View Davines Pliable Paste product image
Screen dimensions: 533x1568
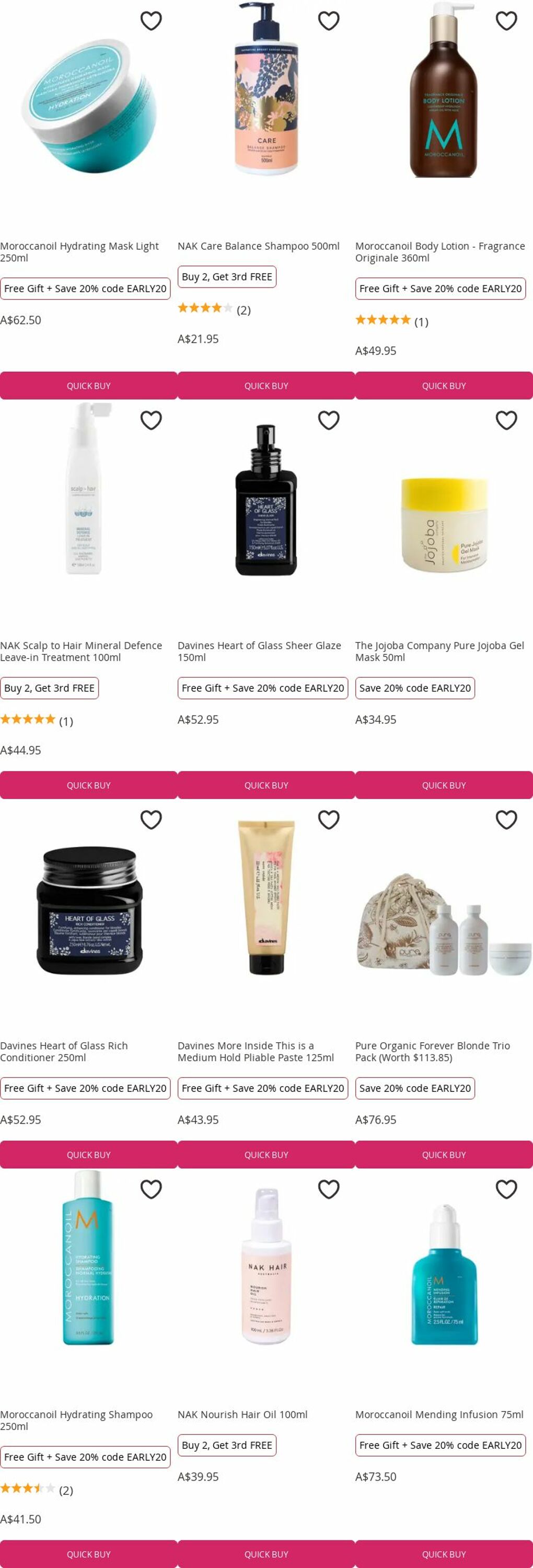click(x=266, y=898)
